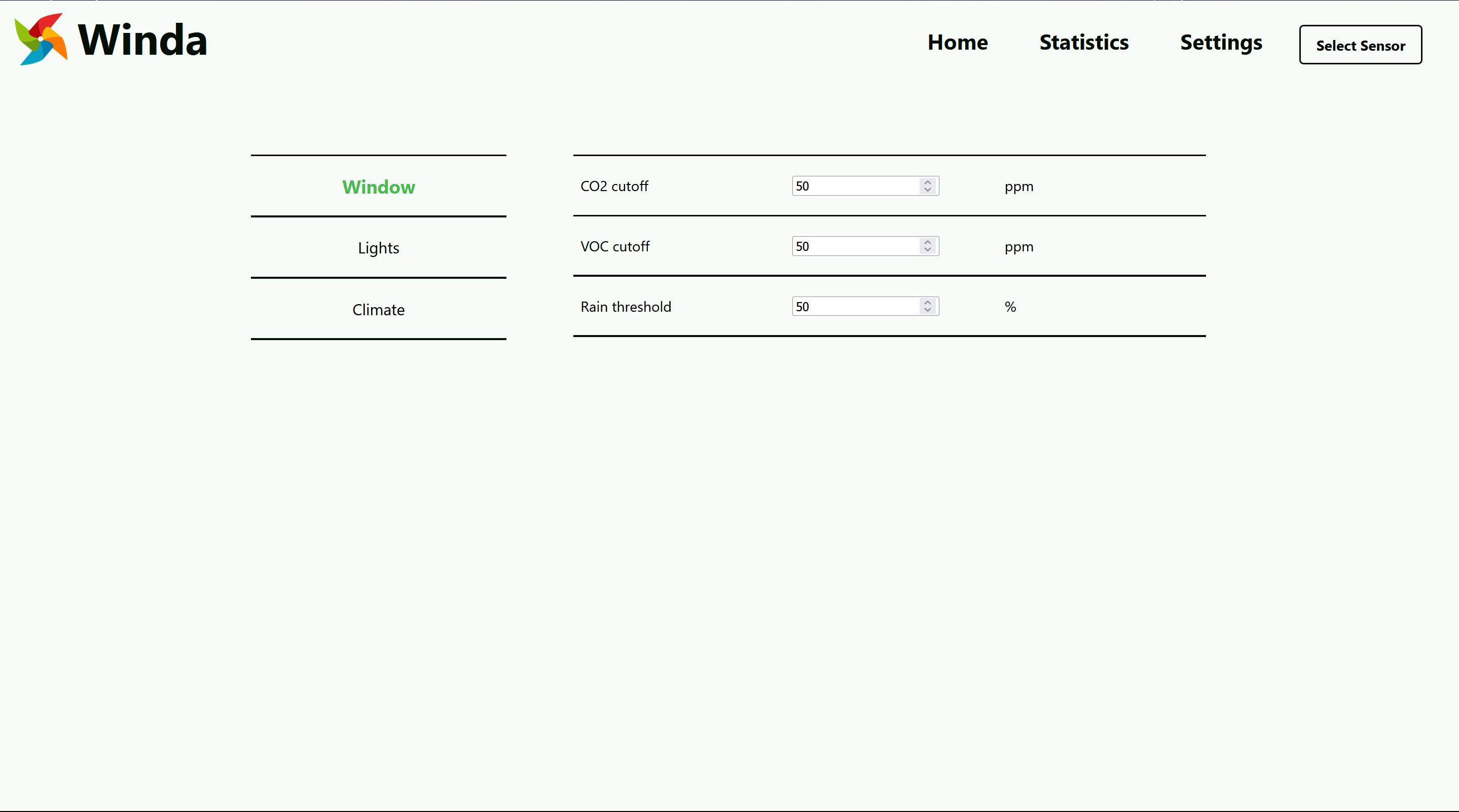Image resolution: width=1459 pixels, height=812 pixels.
Task: Decrease Rain threshold with down arrow
Action: click(x=927, y=311)
